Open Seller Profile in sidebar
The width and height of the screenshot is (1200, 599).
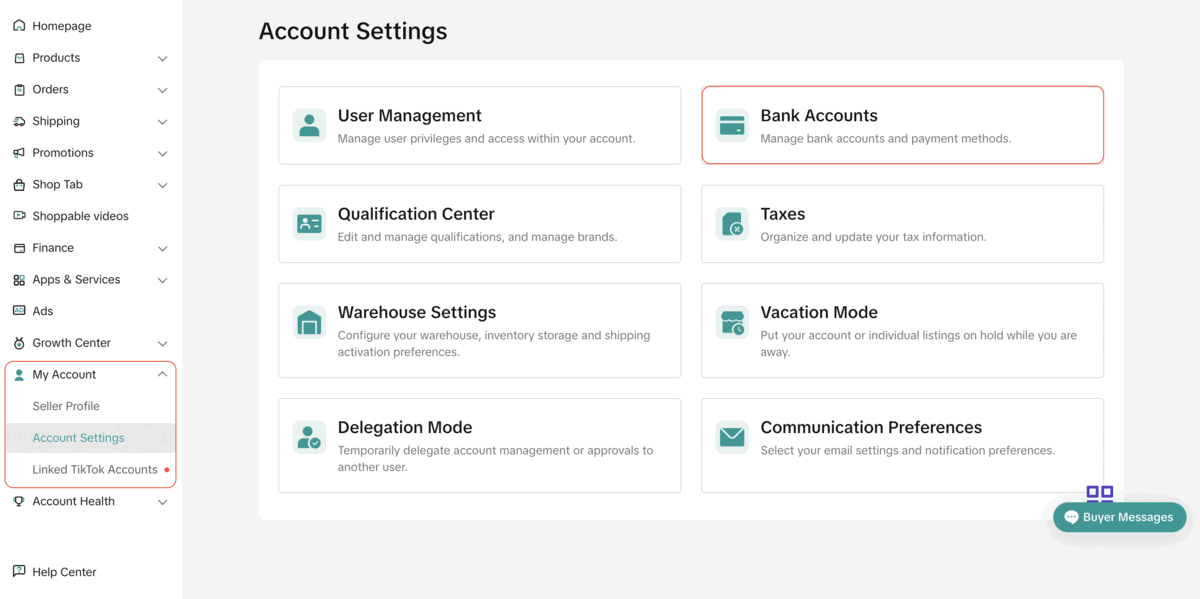coord(66,406)
